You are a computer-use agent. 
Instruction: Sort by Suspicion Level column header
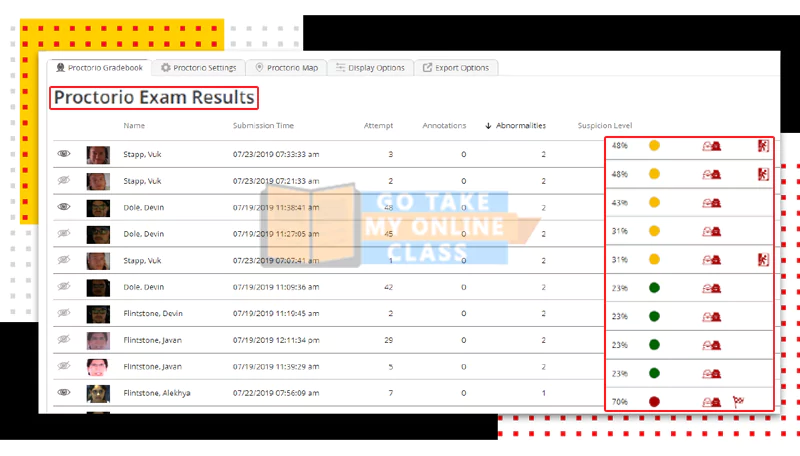(605, 125)
